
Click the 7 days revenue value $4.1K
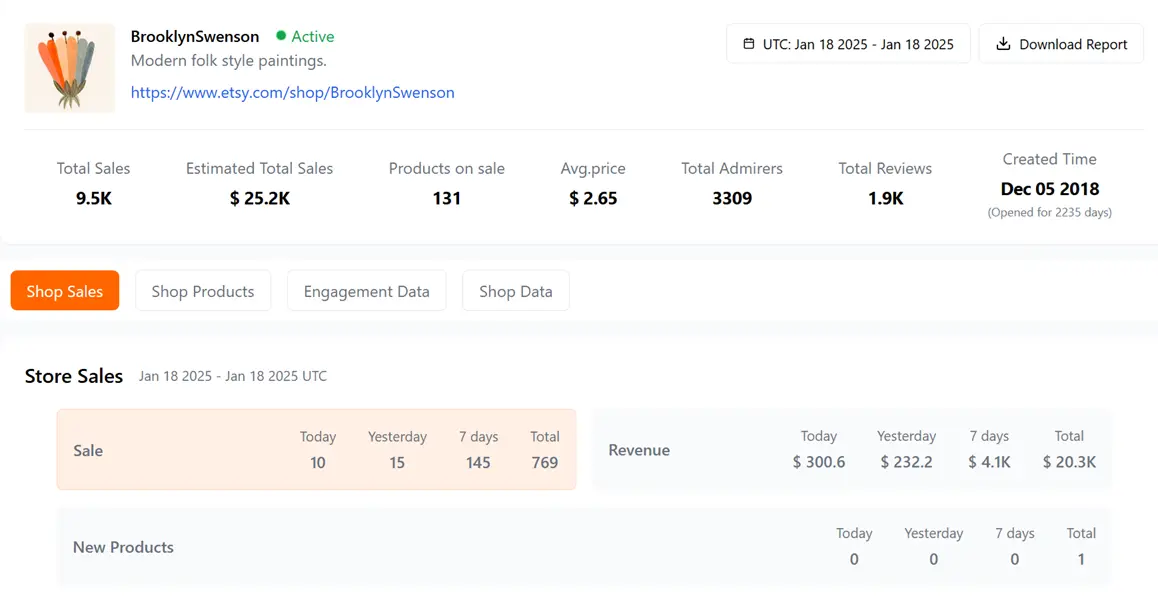pyautogui.click(x=989, y=463)
